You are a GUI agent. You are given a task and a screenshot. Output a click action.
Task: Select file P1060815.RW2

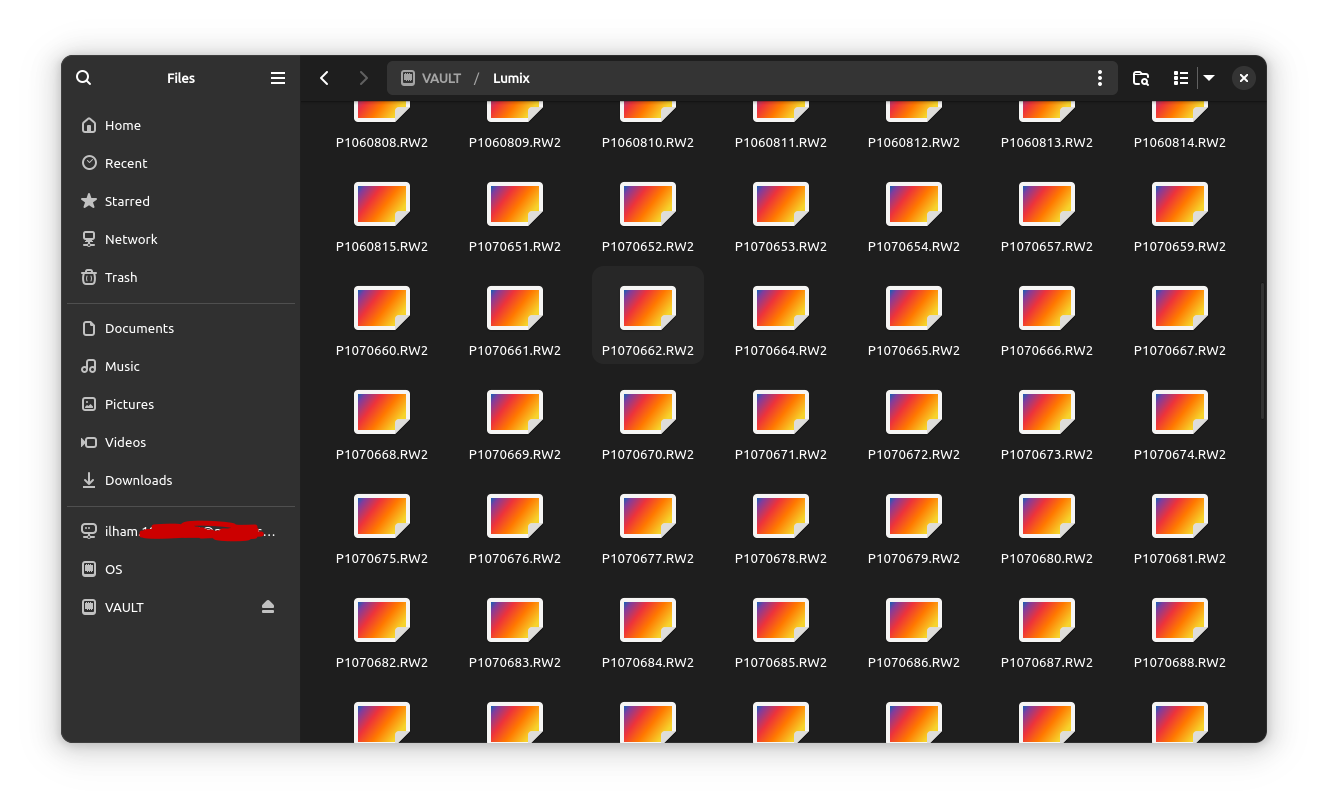[382, 217]
